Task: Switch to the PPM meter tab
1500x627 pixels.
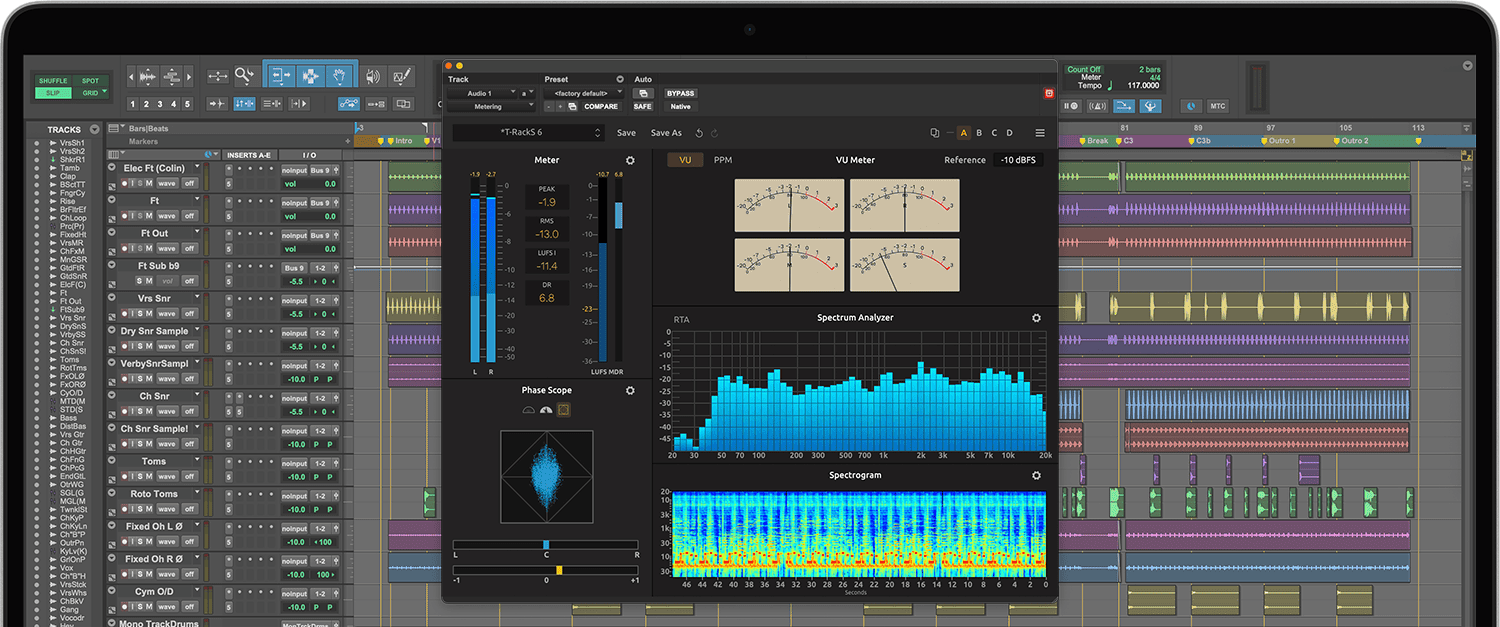Action: coord(722,160)
